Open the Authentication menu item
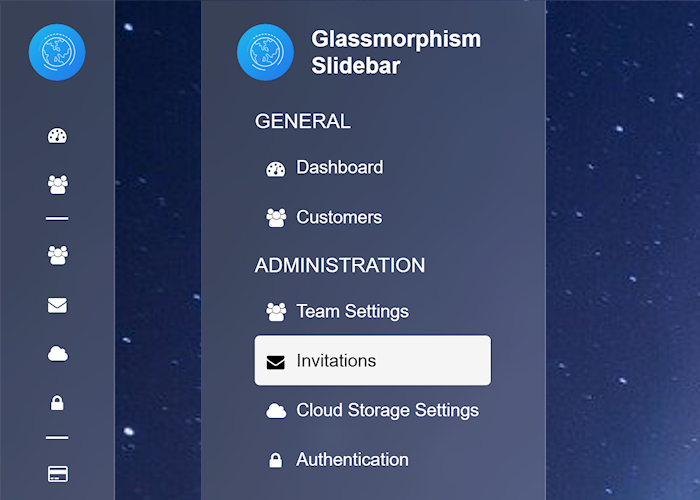This screenshot has width=700, height=500. [352, 460]
